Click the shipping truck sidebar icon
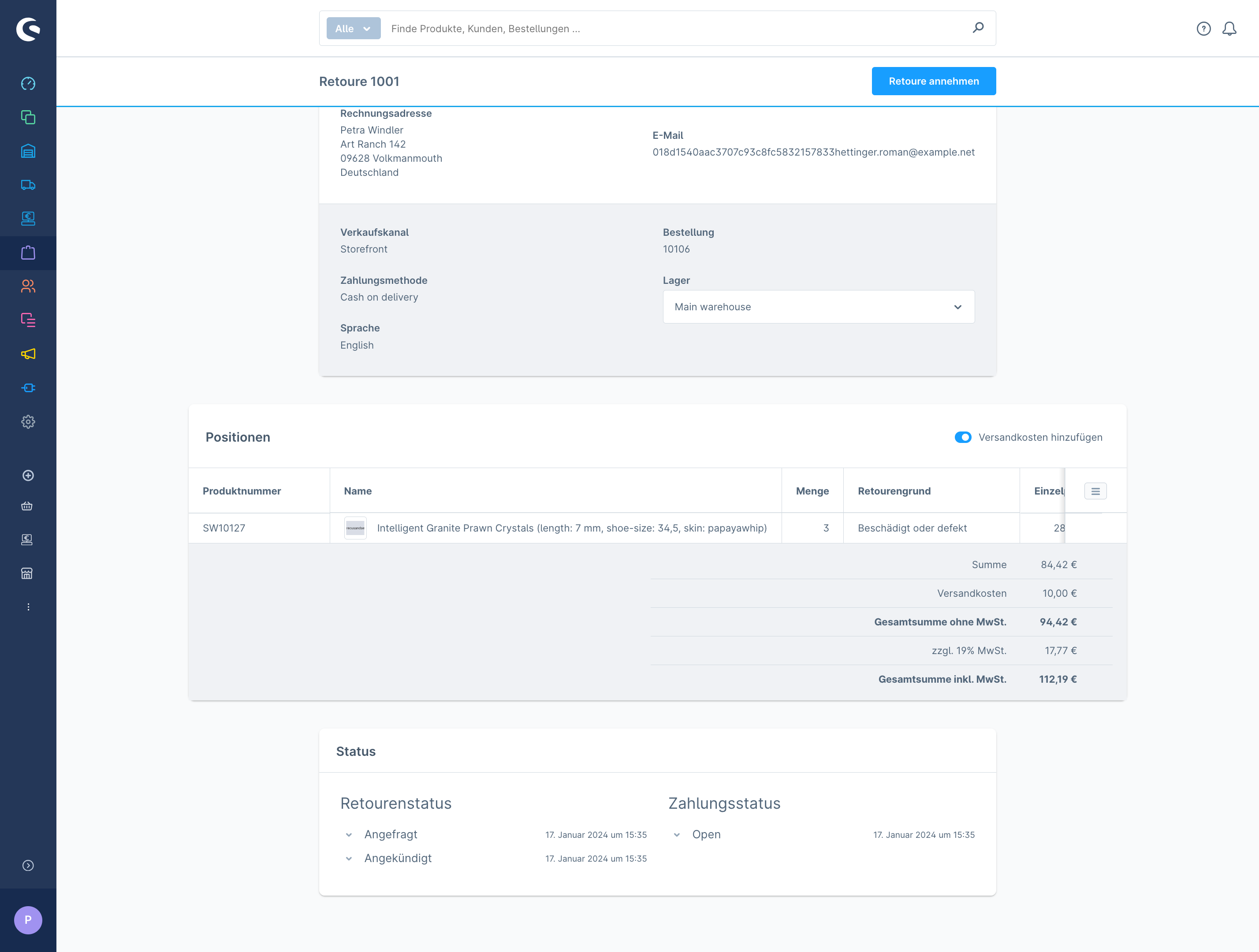Image resolution: width=1259 pixels, height=952 pixels. pos(28,185)
